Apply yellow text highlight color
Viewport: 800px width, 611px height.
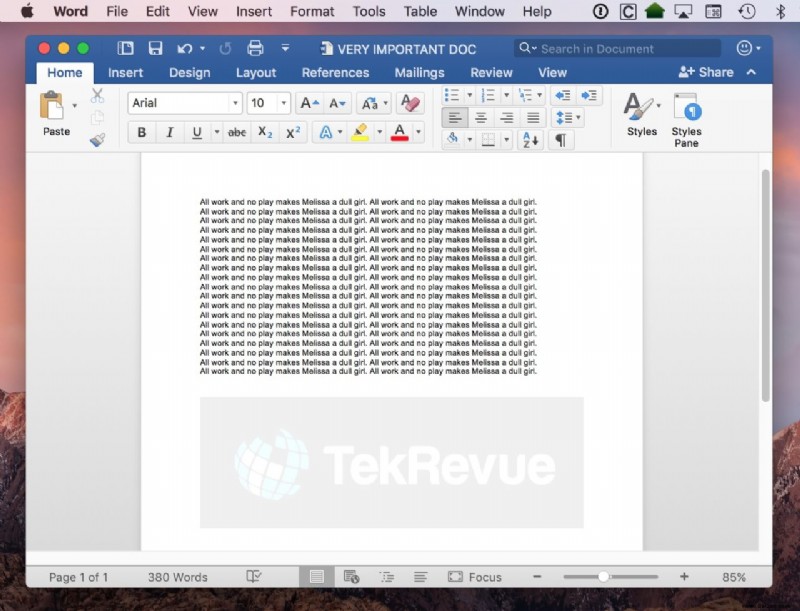click(x=360, y=133)
